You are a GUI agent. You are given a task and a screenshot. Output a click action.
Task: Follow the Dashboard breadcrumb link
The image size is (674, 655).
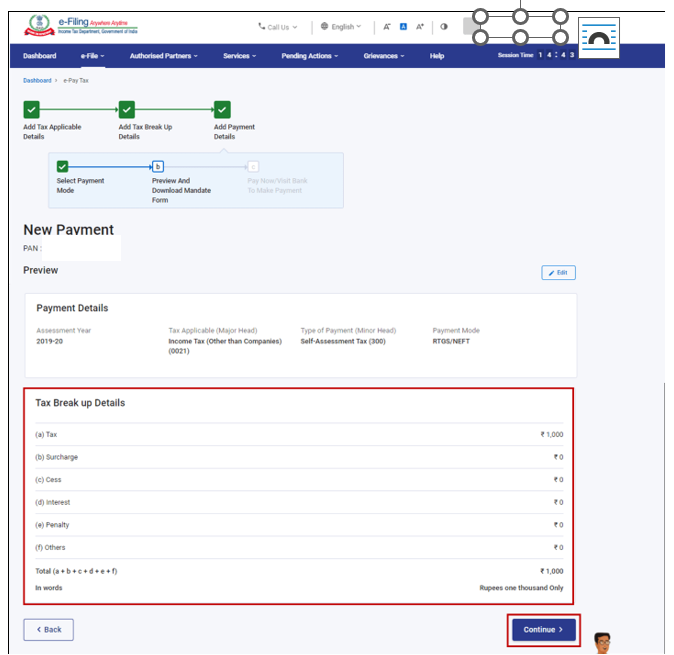[x=37, y=80]
